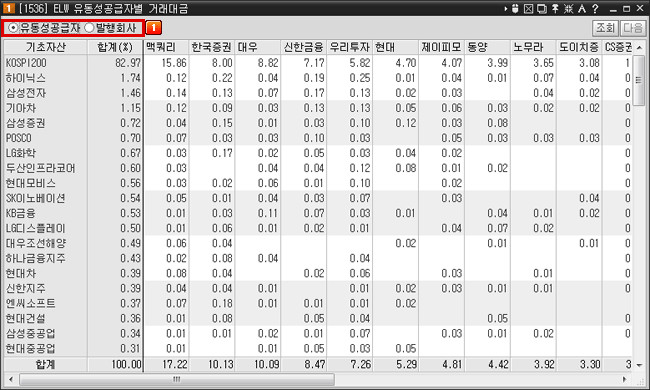This screenshot has width=650, height=390.
Task: Select the 발행회사 radio button
Action: click(x=89, y=28)
